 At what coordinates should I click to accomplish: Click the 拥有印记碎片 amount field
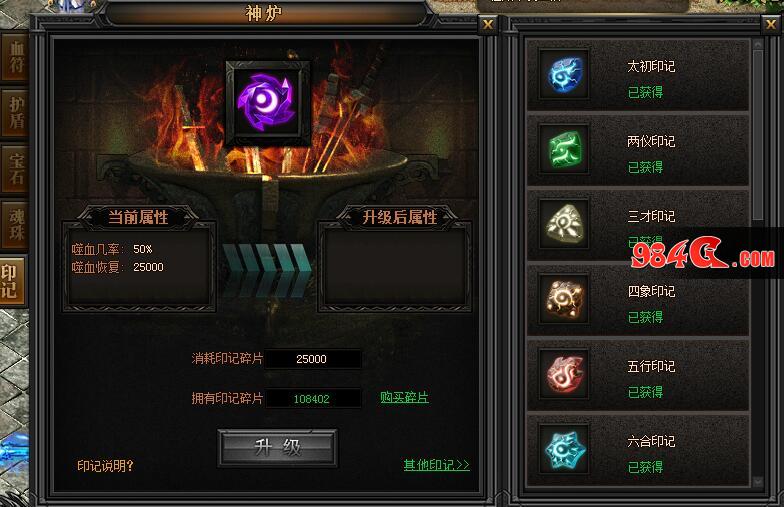pyautogui.click(x=313, y=398)
